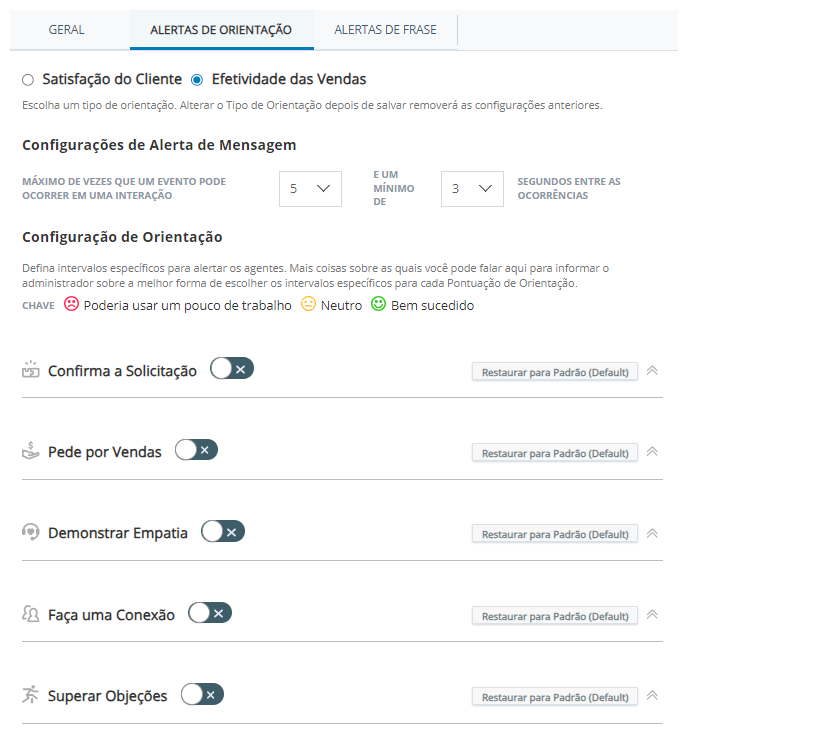The image size is (815, 752).
Task: Click the green happy face key icon
Action: click(378, 304)
